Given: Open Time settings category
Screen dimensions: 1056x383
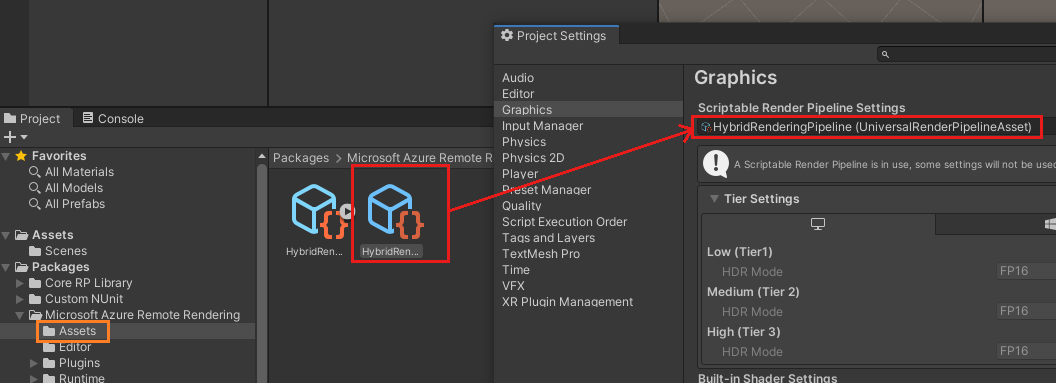Looking at the screenshot, I should pos(515,270).
